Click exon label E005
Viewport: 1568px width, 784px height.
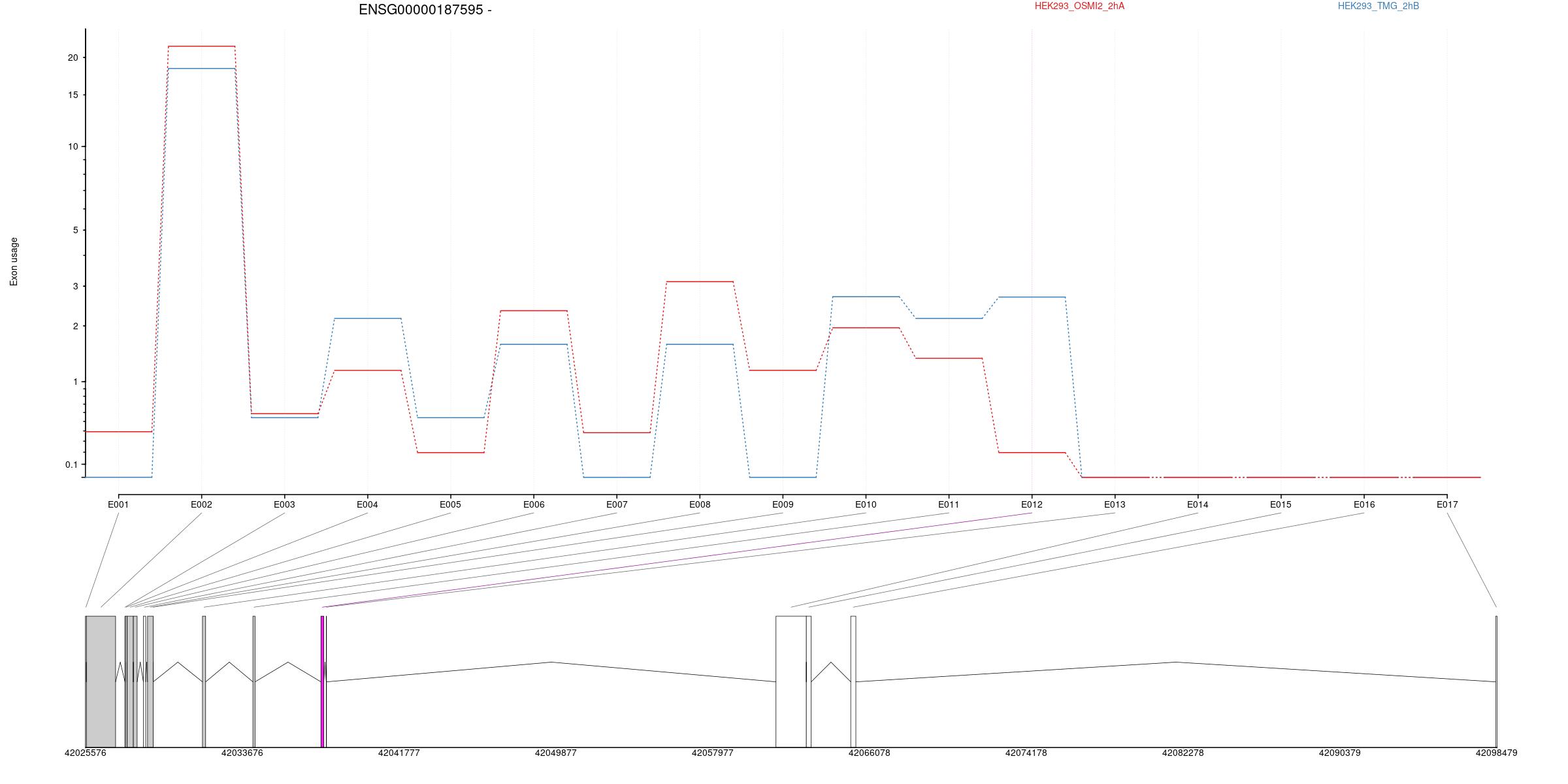(450, 504)
